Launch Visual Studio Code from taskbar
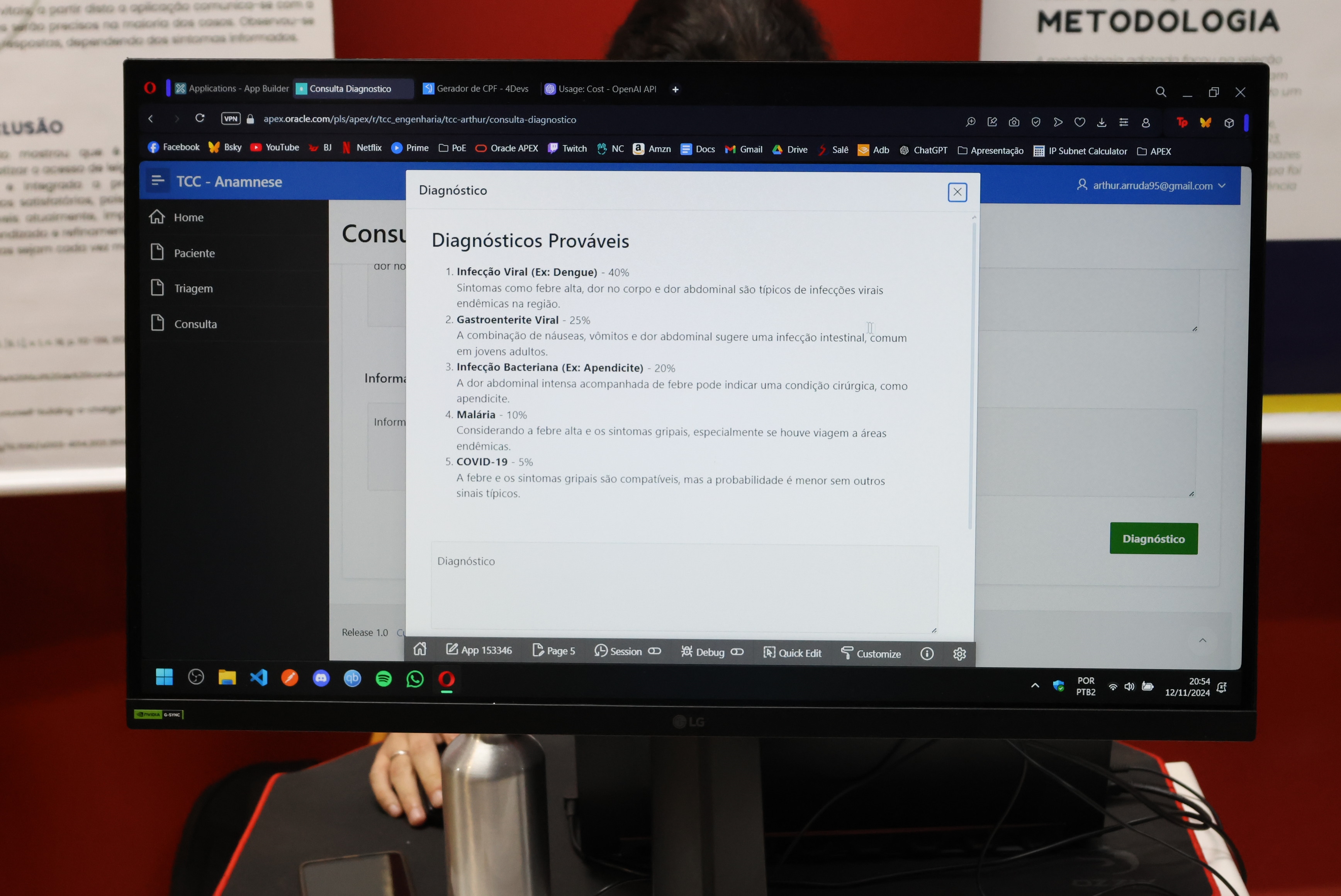Viewport: 1341px width, 896px height. coord(258,678)
